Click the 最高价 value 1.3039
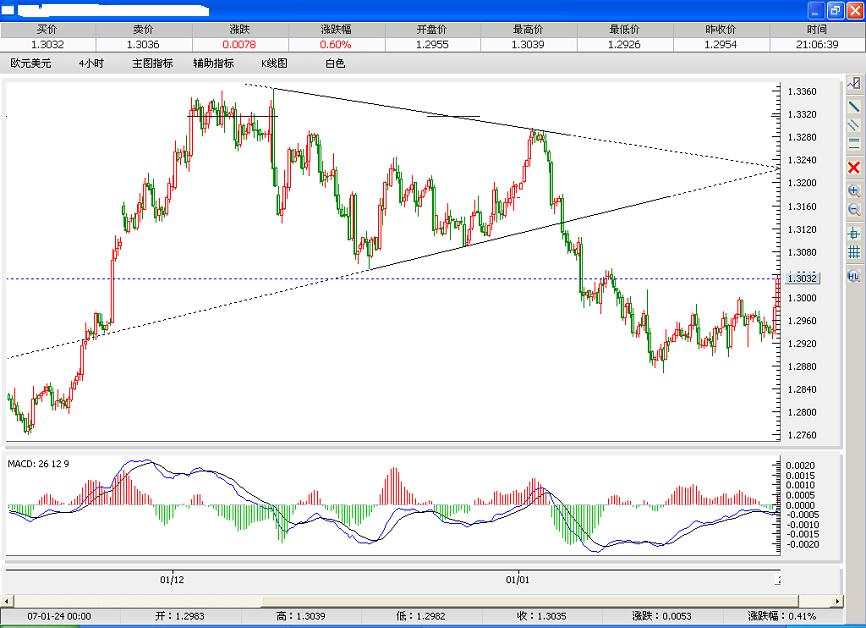Image resolution: width=866 pixels, height=628 pixels. pos(528,45)
